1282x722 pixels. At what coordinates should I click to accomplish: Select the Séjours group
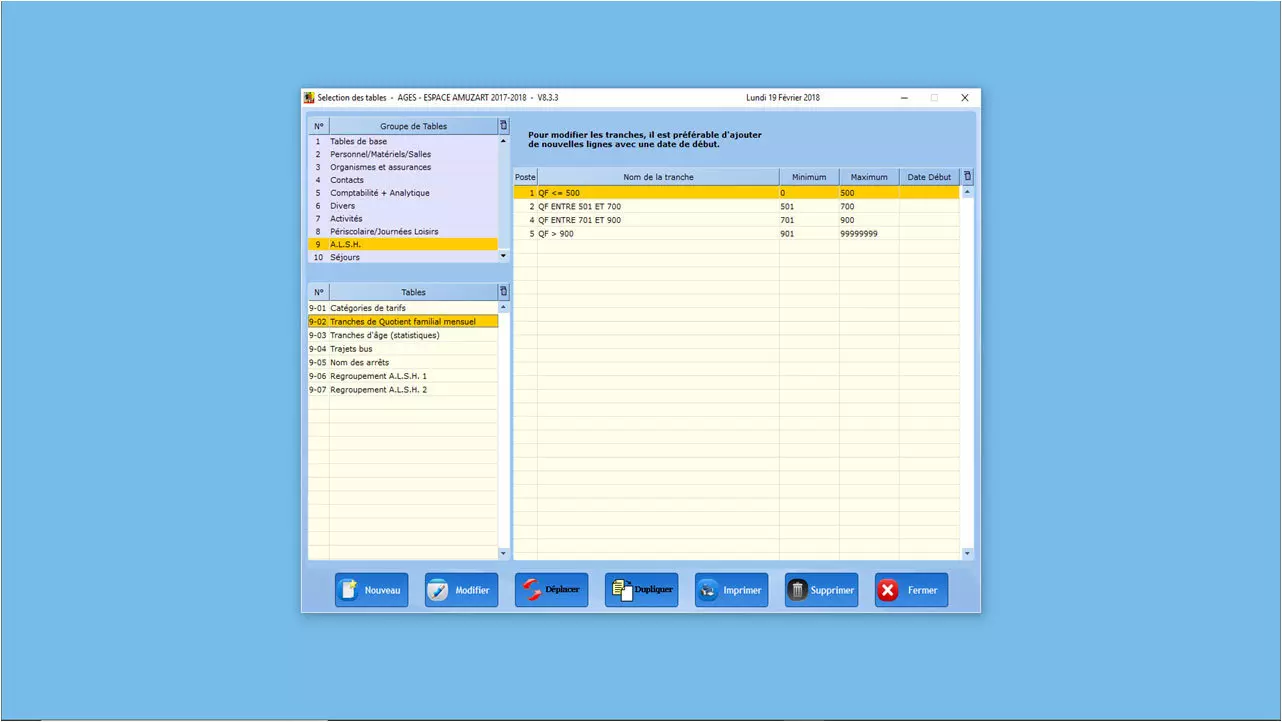(x=402, y=257)
